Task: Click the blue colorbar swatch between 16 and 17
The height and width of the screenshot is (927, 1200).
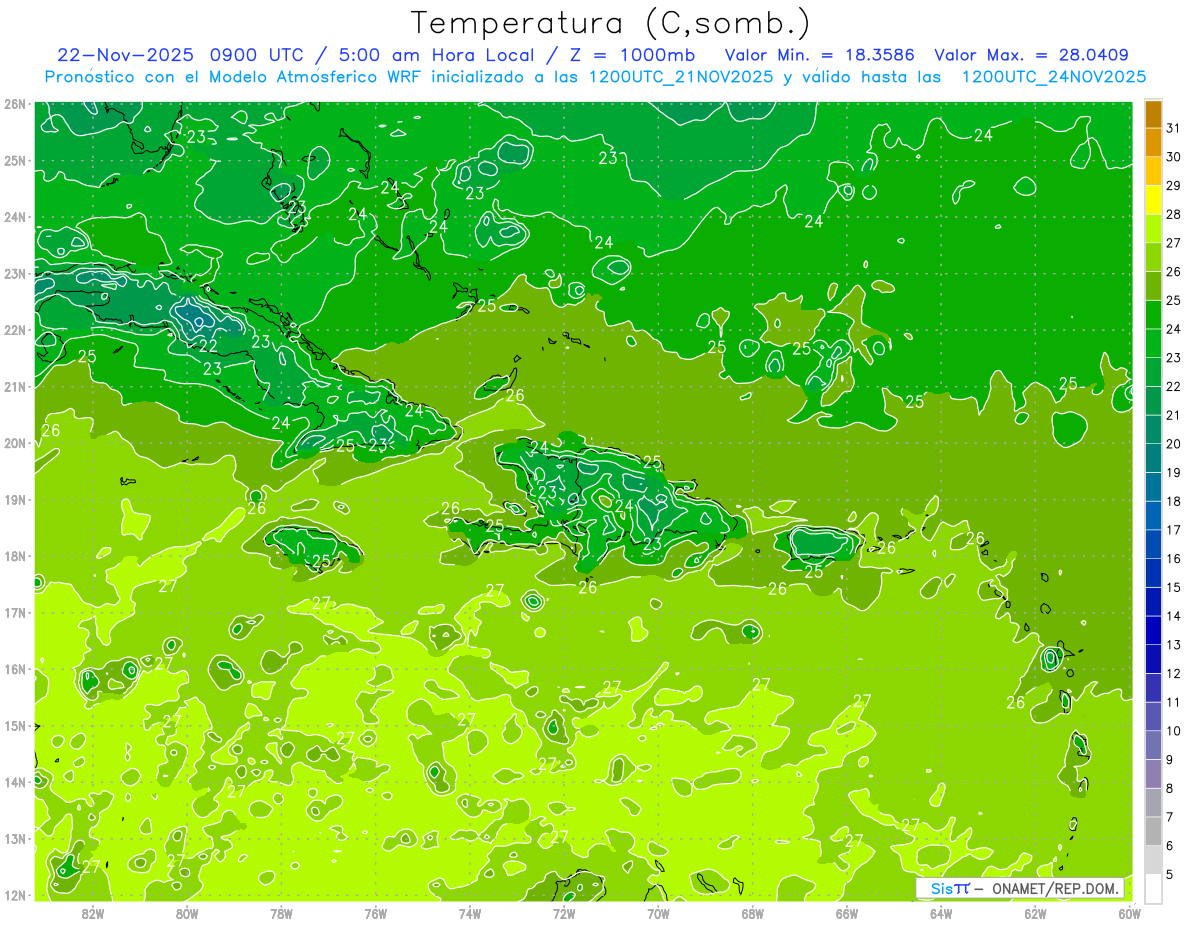Action: [1153, 545]
